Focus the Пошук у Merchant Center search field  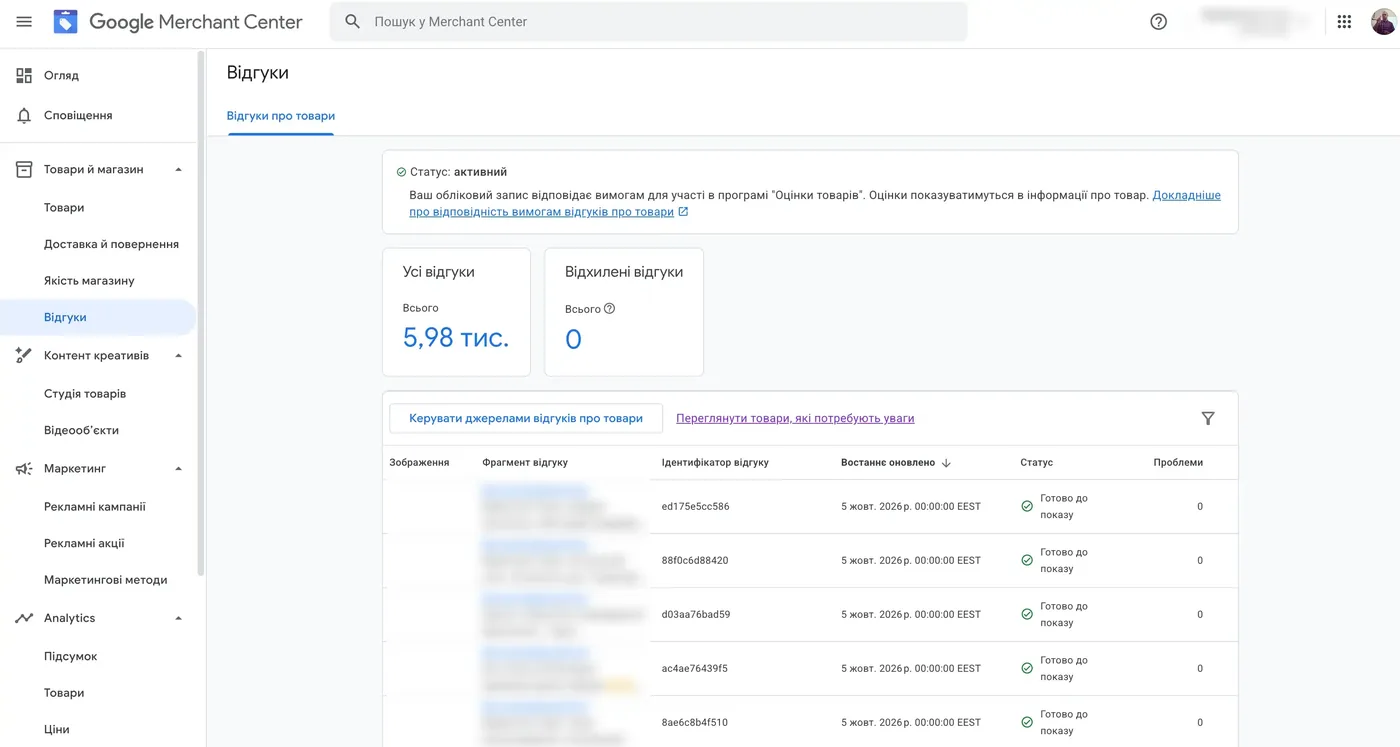coord(648,21)
